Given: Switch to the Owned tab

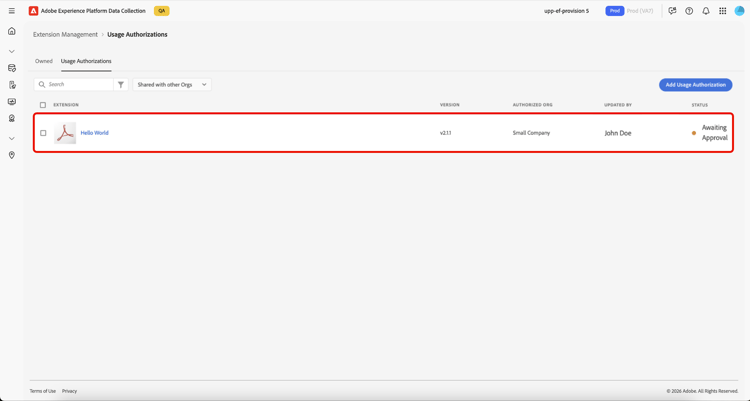Looking at the screenshot, I should click(44, 61).
